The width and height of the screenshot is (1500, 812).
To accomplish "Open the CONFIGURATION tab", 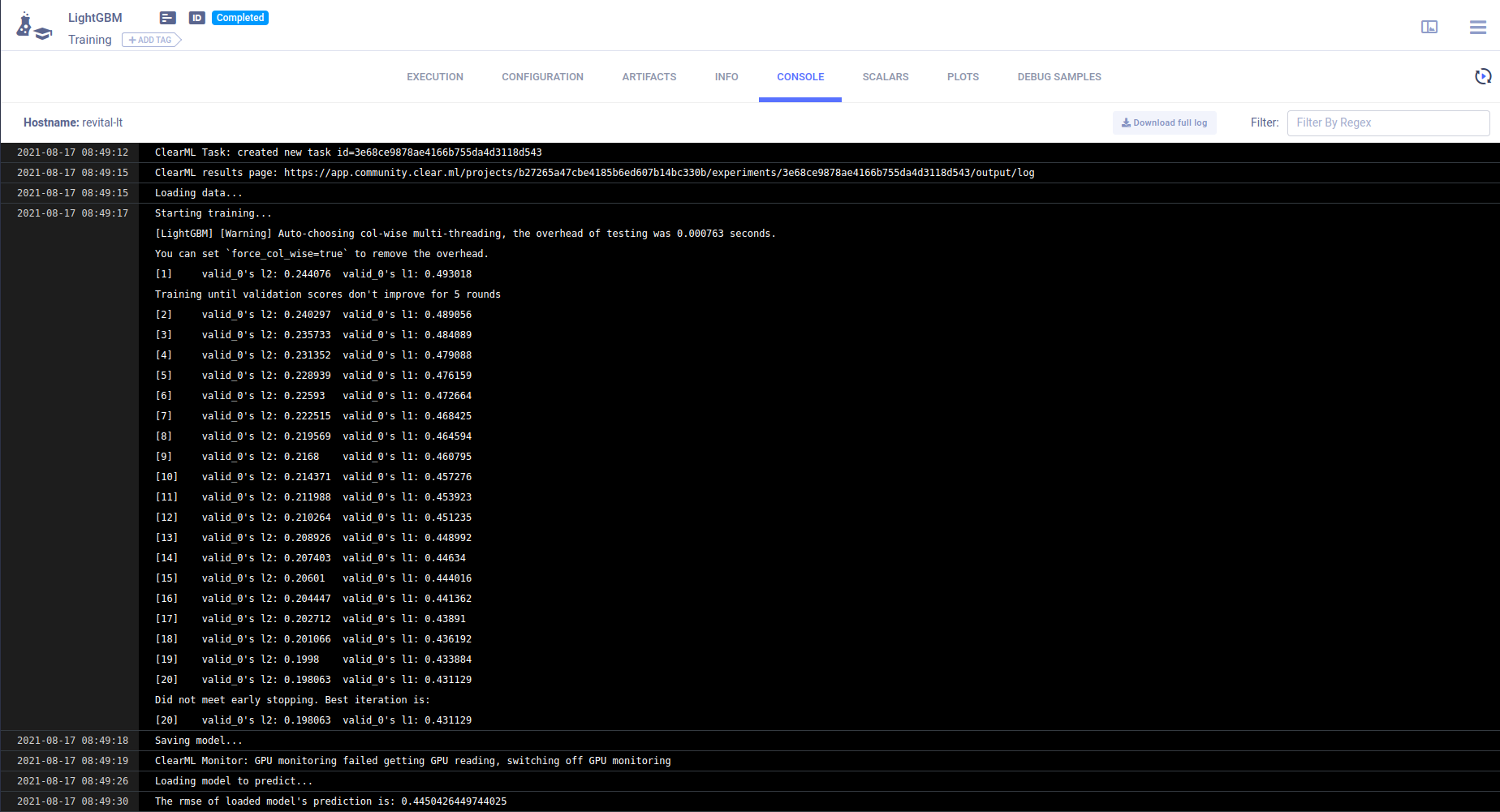I will [542, 76].
